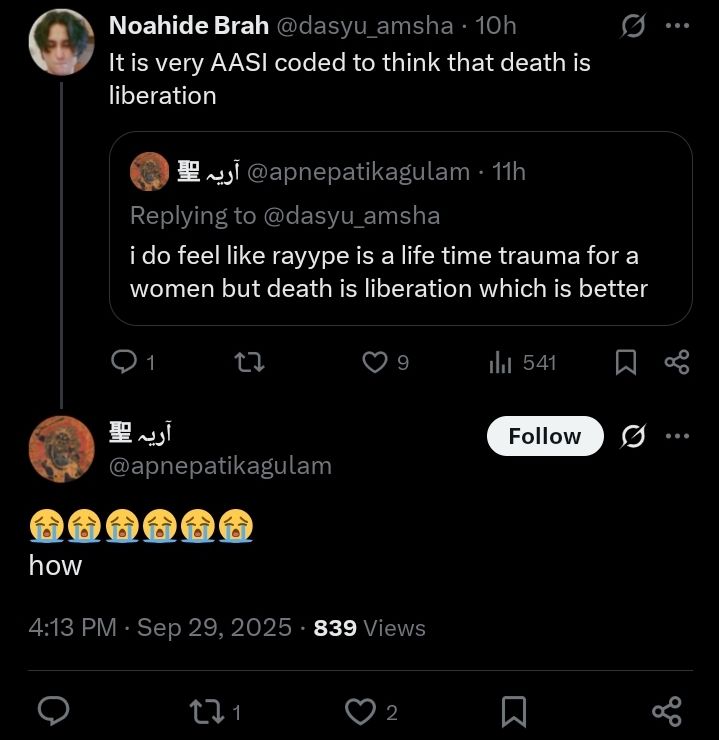Screen dimensions: 719x740
Task: Click Follow button for @apnepatikagulam
Action: [x=545, y=436]
